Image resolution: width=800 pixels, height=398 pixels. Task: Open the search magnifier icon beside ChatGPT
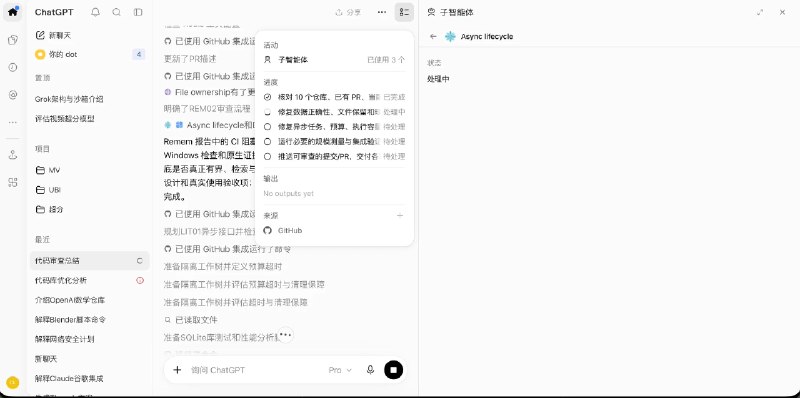coord(116,12)
